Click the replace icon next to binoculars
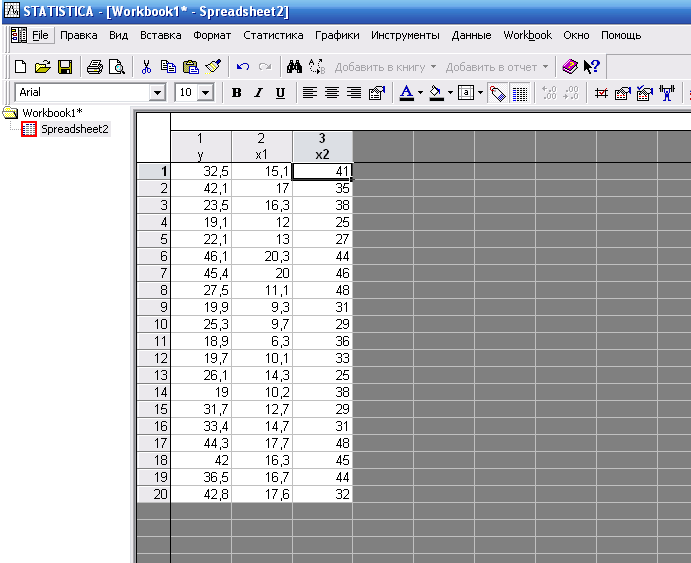Viewport: 691px width, 563px height. (x=317, y=67)
